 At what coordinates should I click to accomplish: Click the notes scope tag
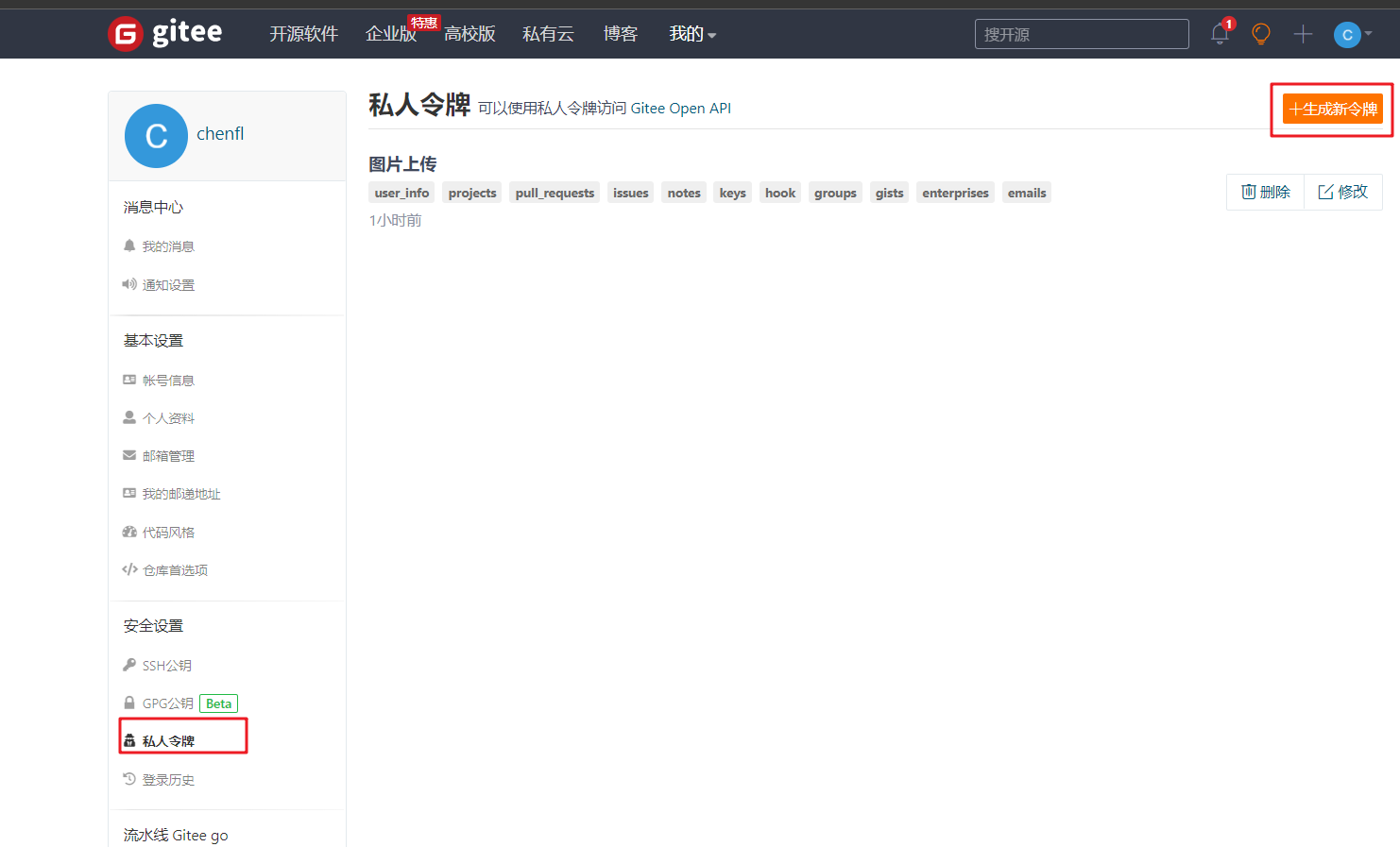(684, 193)
